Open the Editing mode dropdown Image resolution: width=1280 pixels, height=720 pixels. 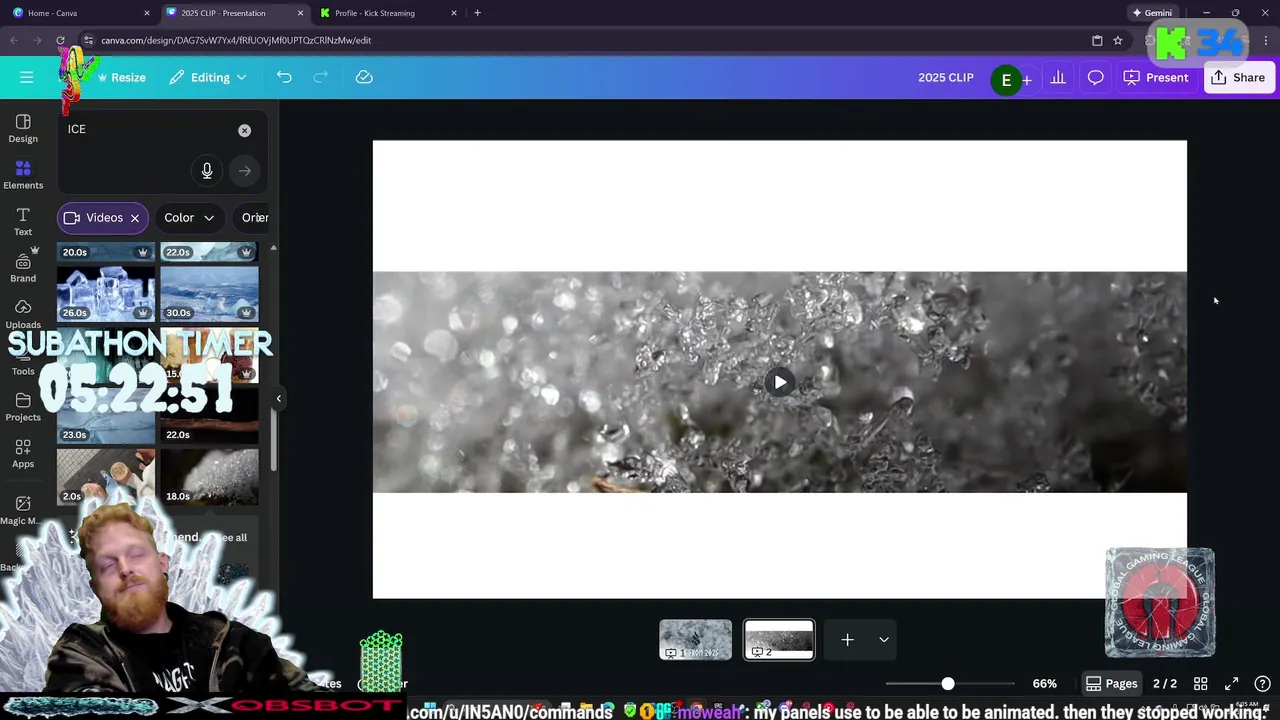coord(208,77)
